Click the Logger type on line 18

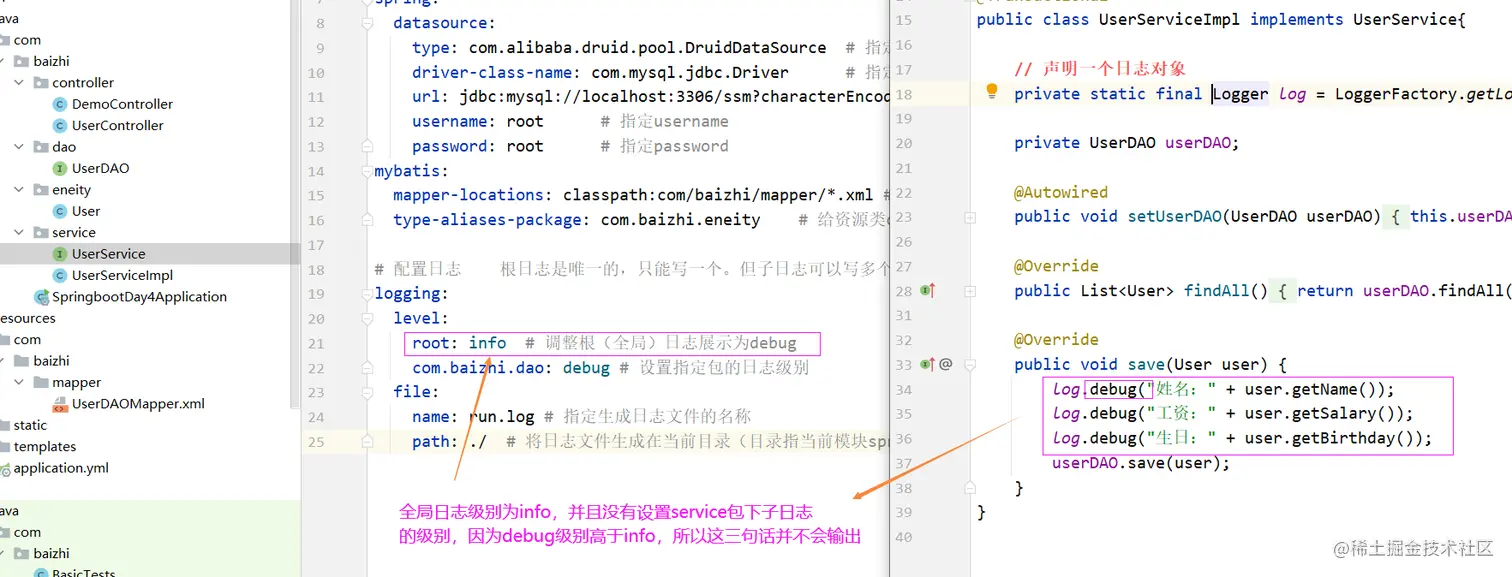[x=1241, y=94]
